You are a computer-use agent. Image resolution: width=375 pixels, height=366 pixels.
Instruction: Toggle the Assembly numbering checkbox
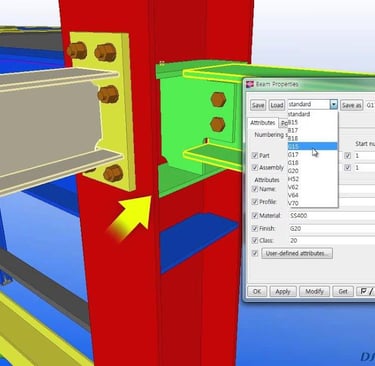255,167
